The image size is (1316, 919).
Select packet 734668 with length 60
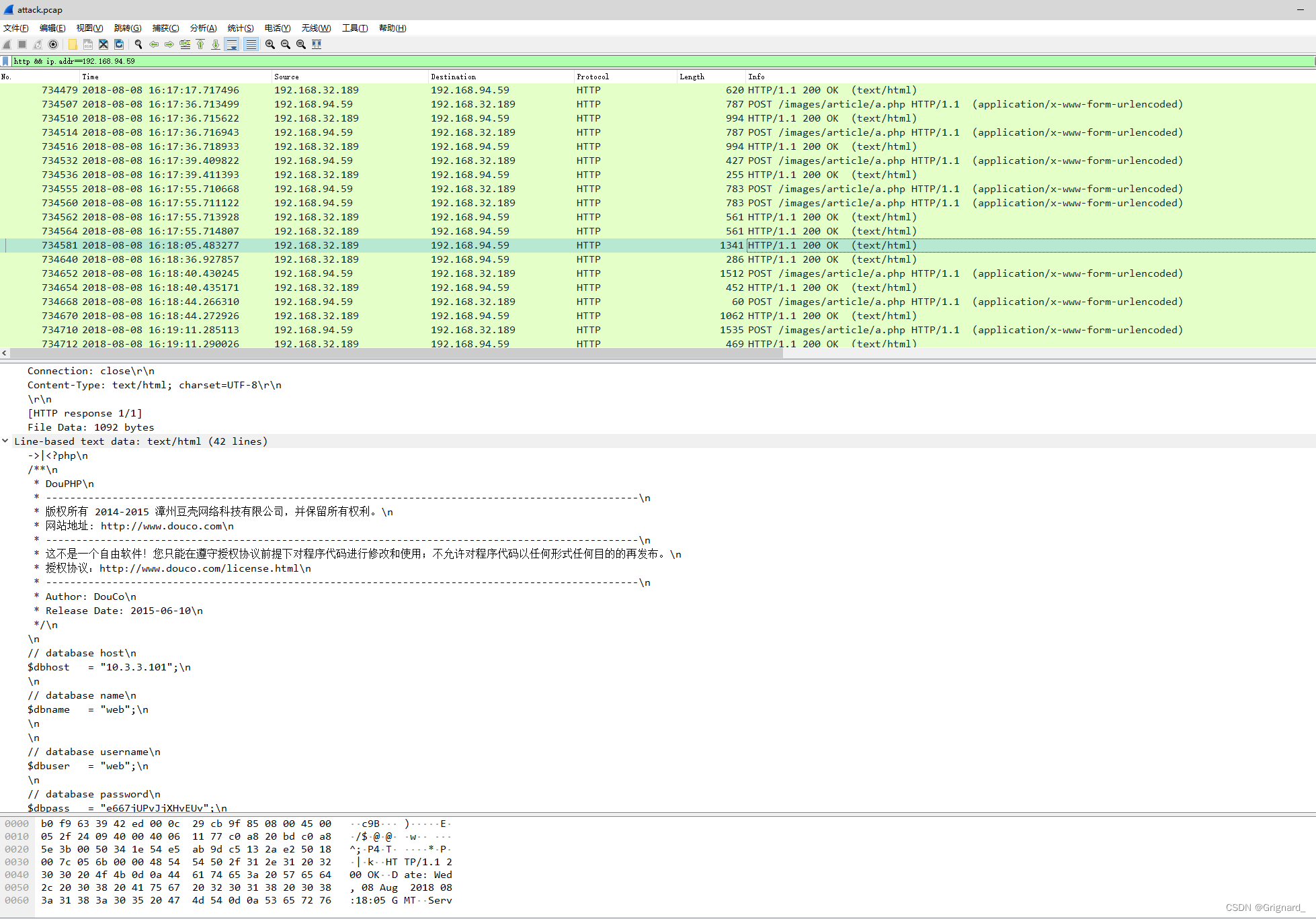click(x=658, y=302)
